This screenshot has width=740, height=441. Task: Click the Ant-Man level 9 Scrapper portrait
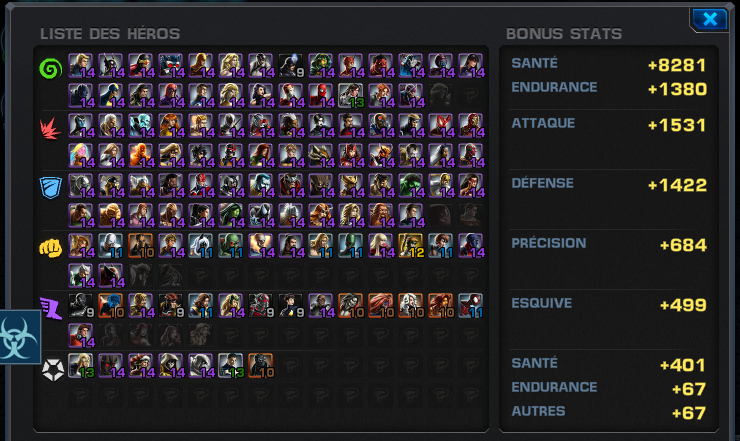pyautogui.click(x=261, y=306)
